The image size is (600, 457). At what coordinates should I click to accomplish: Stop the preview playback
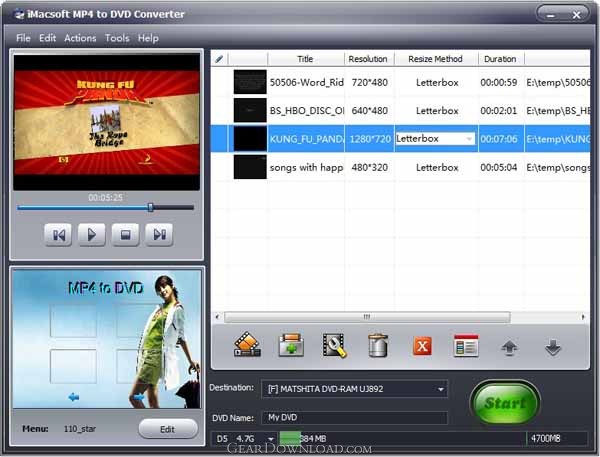tap(126, 234)
